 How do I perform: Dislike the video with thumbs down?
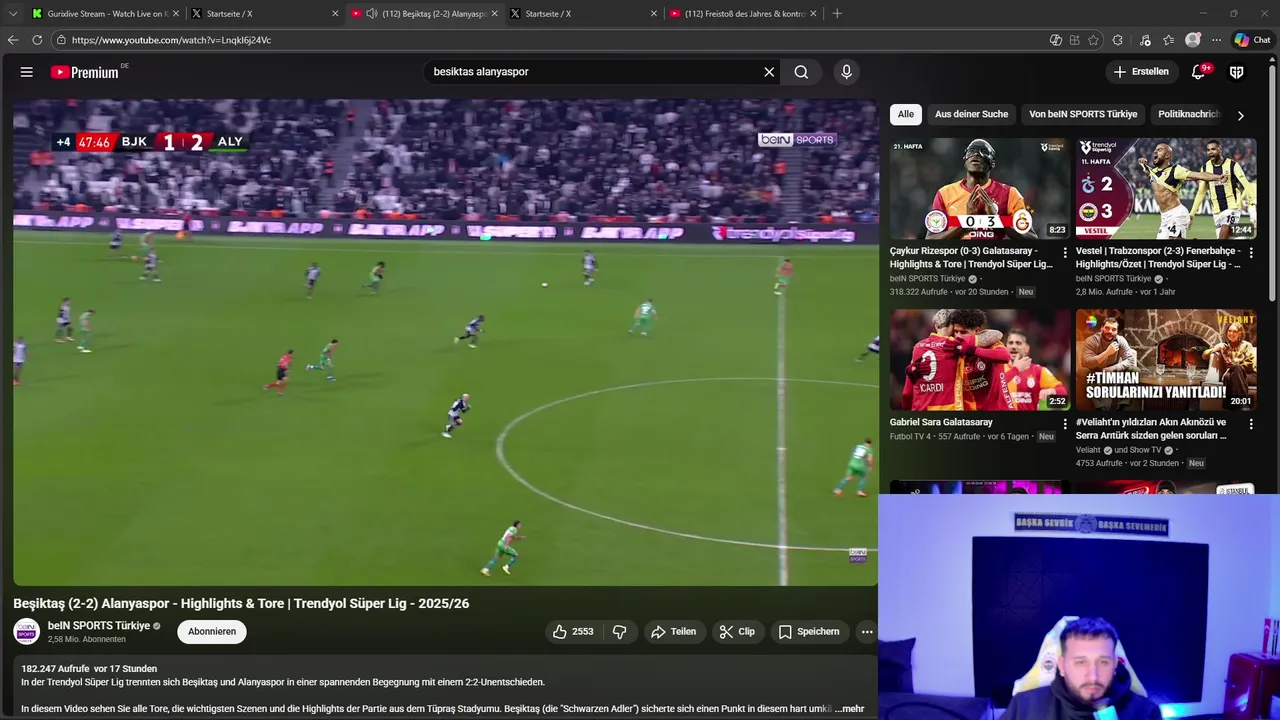[619, 632]
